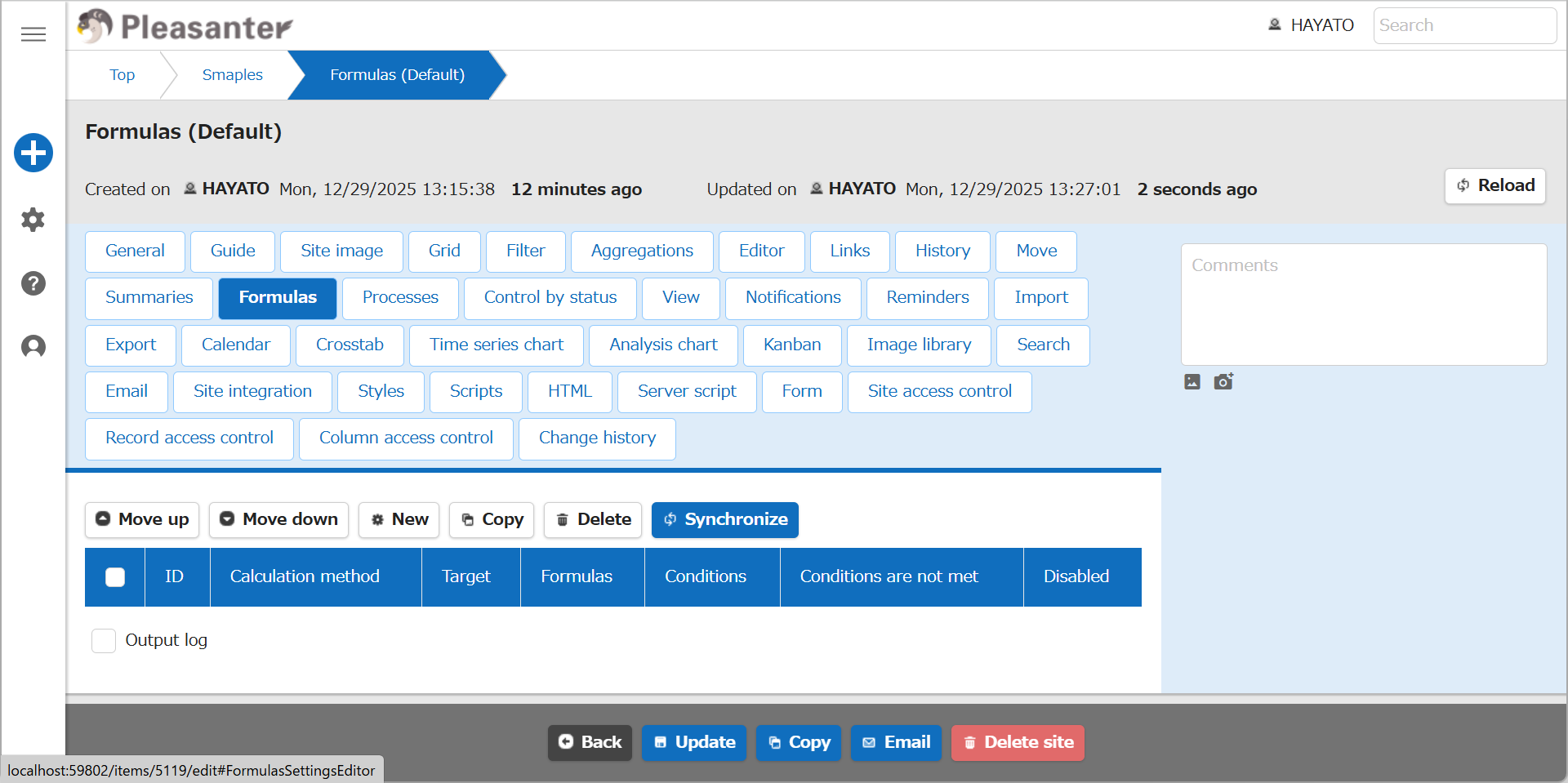The image size is (1568, 783).
Task: Click the Move up button
Action: (x=142, y=520)
